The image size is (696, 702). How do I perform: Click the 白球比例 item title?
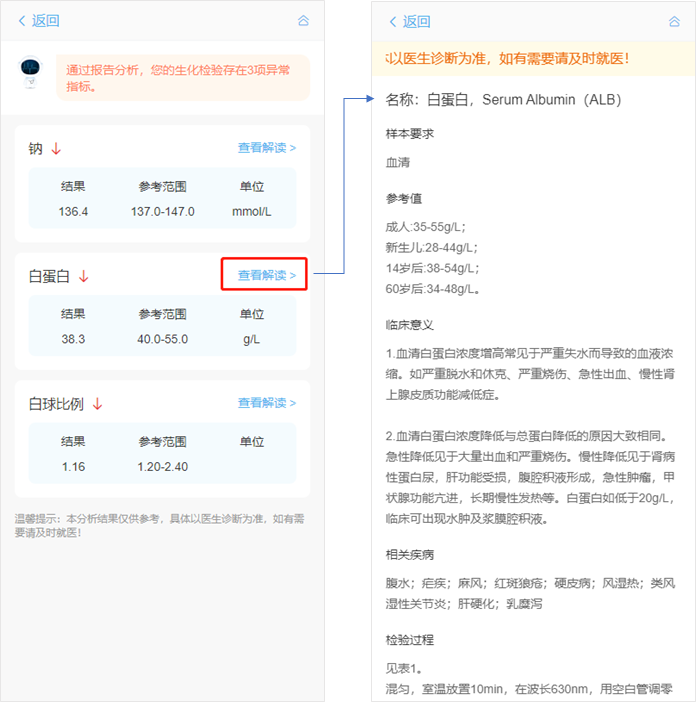tap(56, 404)
